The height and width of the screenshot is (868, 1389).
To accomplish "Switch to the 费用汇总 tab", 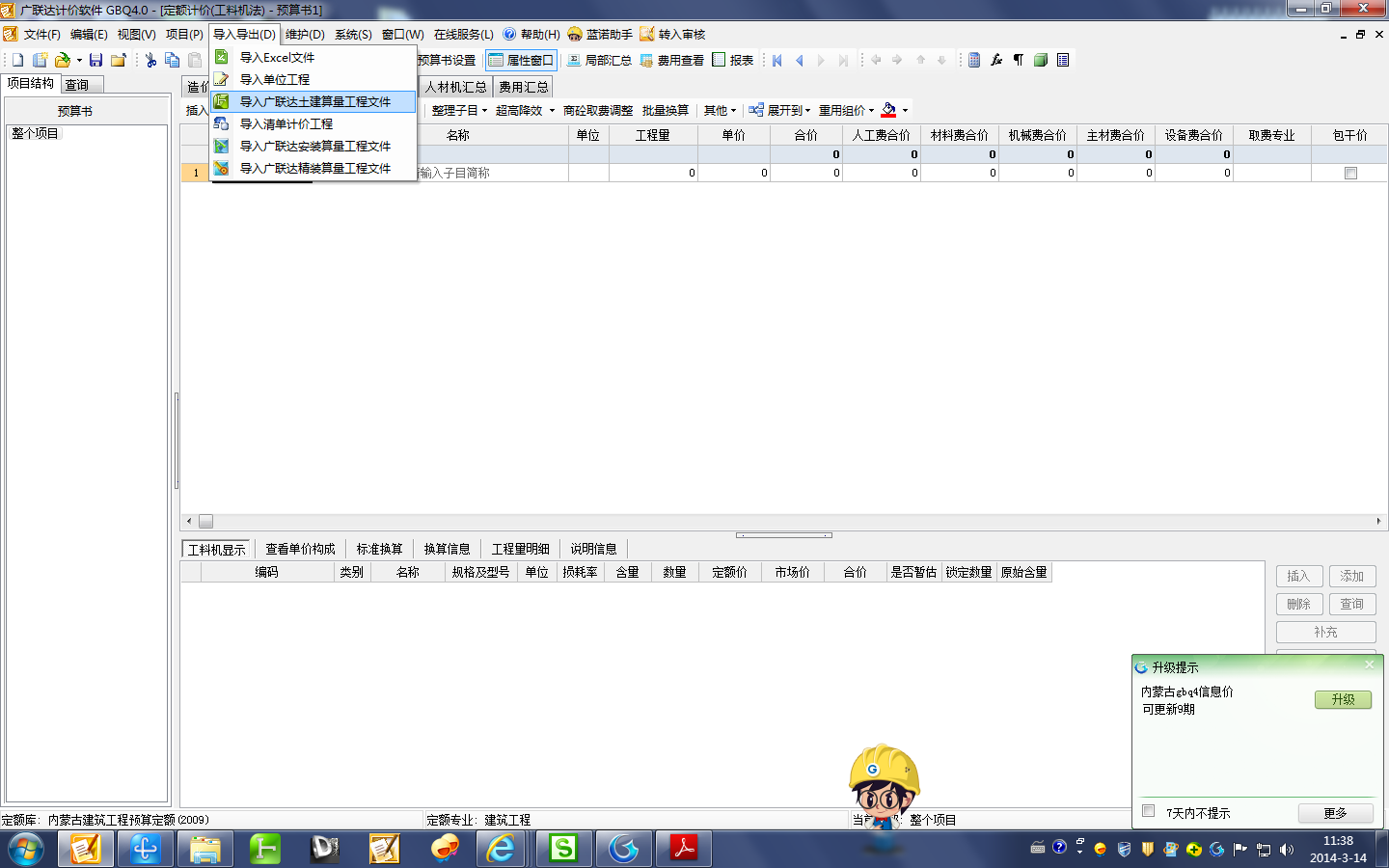I will tap(524, 87).
